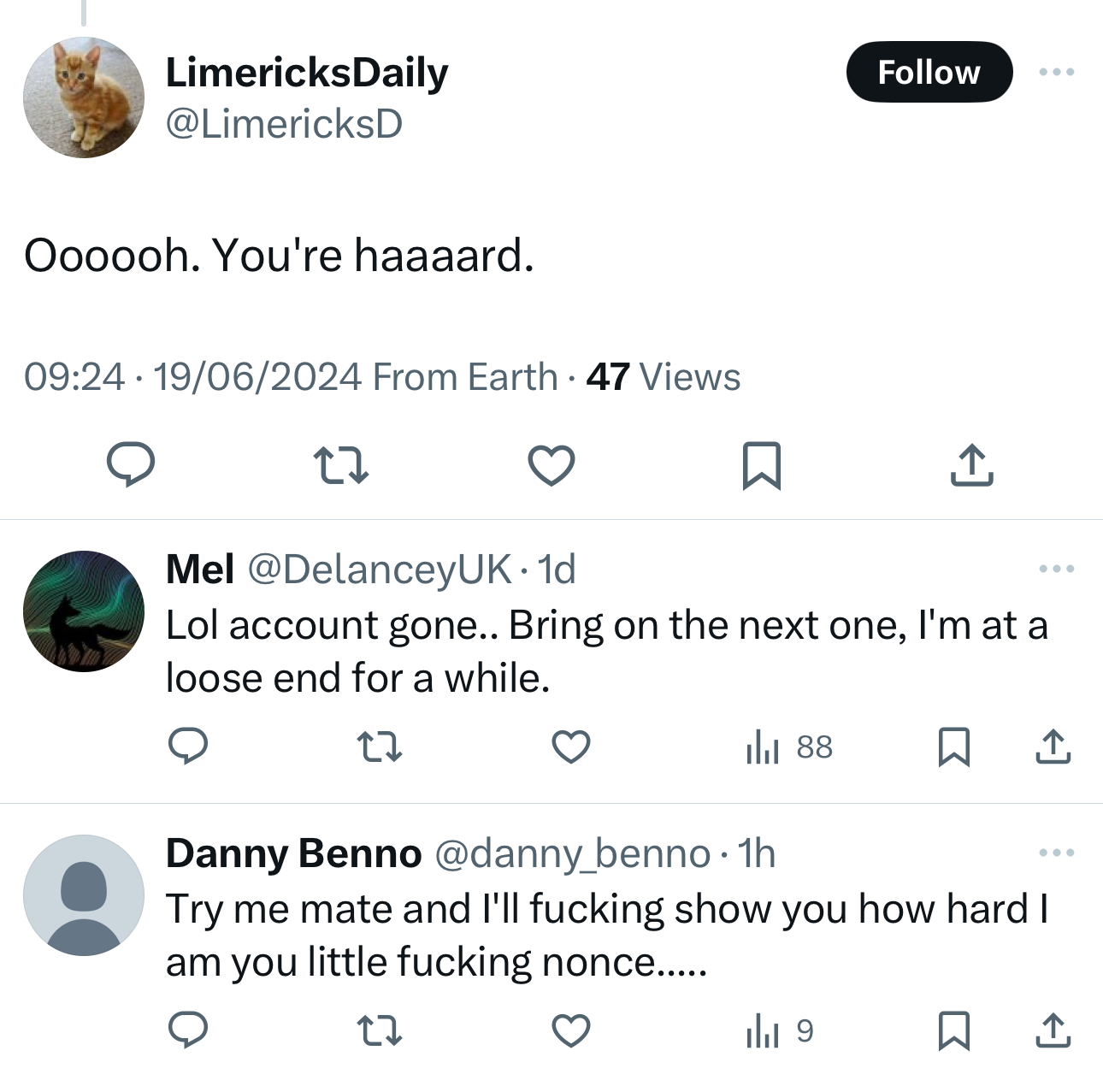Open more options on Mel's reply

pos(1056,569)
